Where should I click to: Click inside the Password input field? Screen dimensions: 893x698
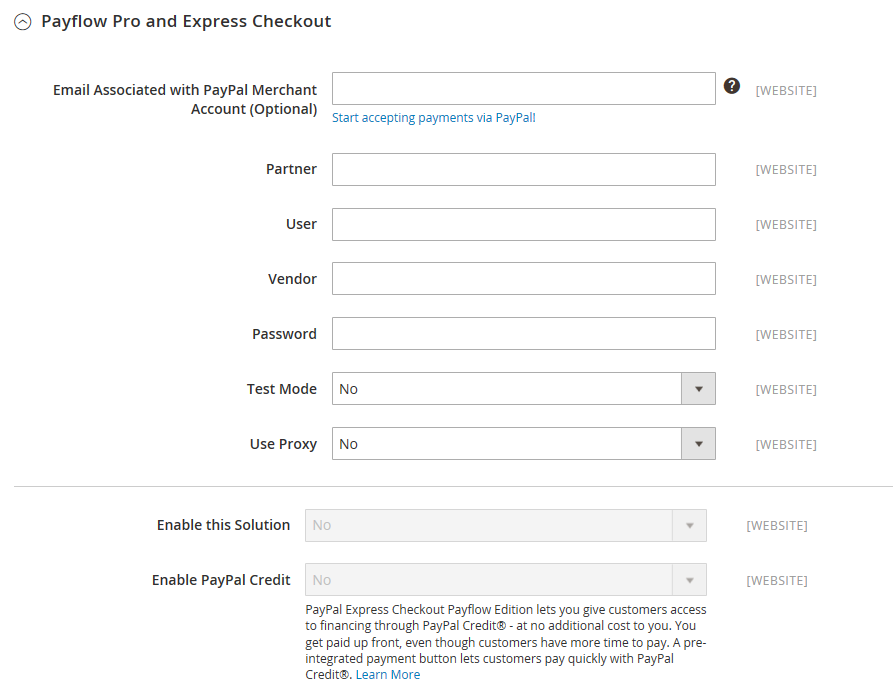(522, 333)
